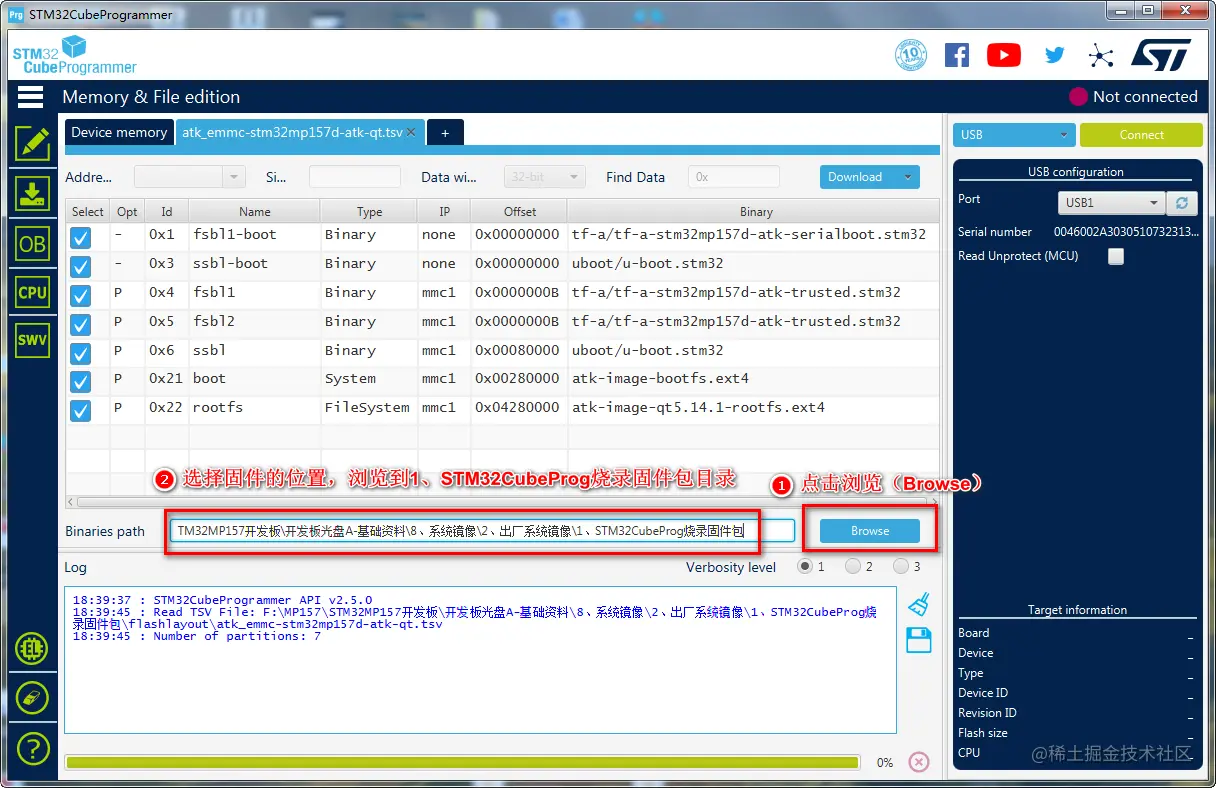Open the YouTube icon
Image resolution: width=1216 pixels, height=788 pixels.
pos(1004,55)
